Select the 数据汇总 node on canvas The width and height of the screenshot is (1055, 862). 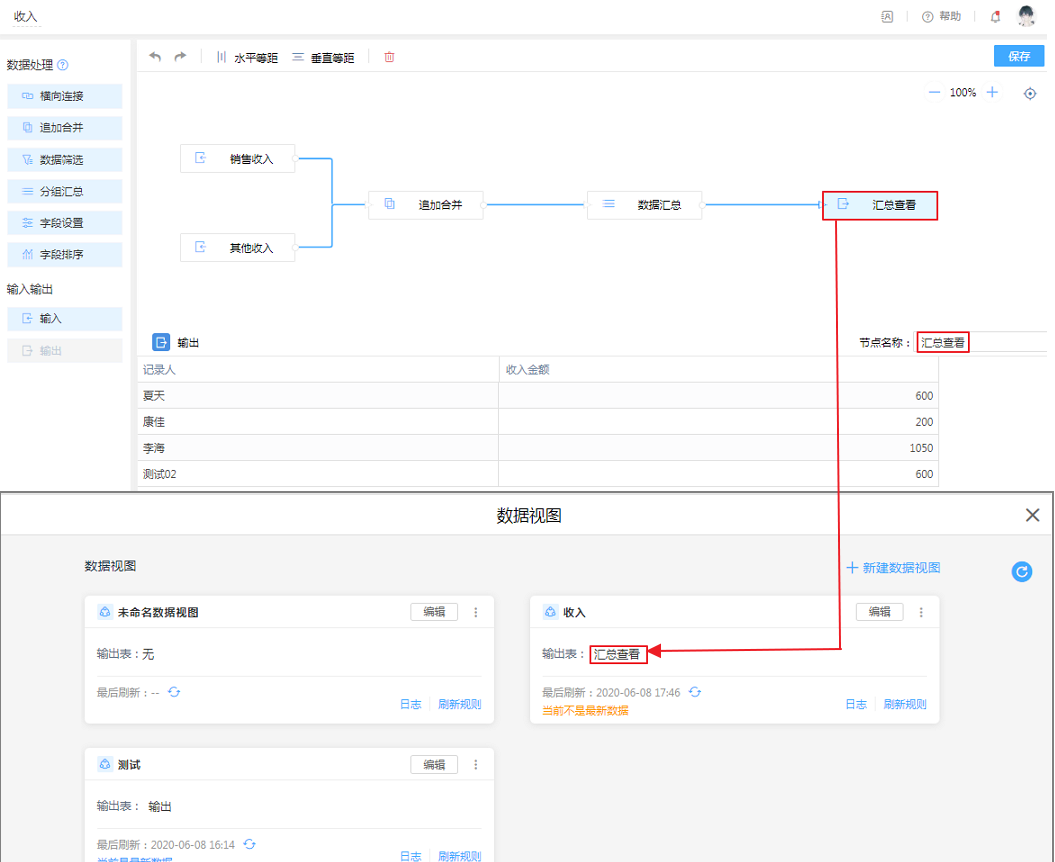[x=645, y=205]
